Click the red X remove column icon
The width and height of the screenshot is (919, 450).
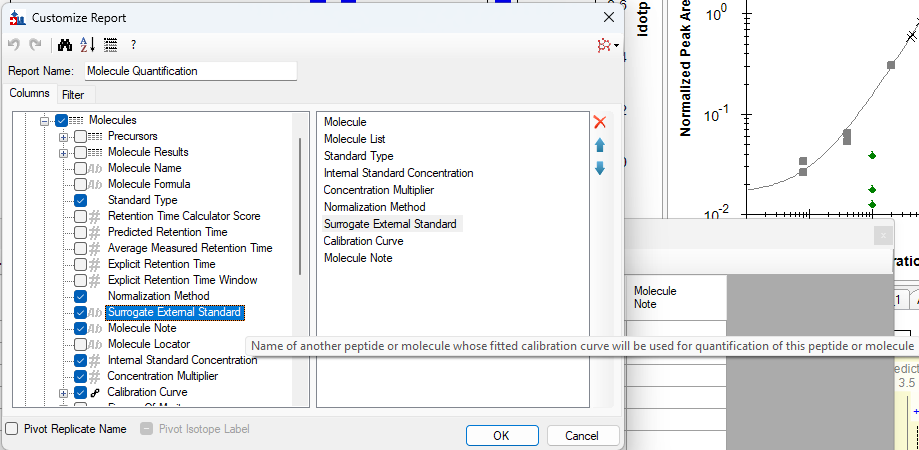click(600, 122)
